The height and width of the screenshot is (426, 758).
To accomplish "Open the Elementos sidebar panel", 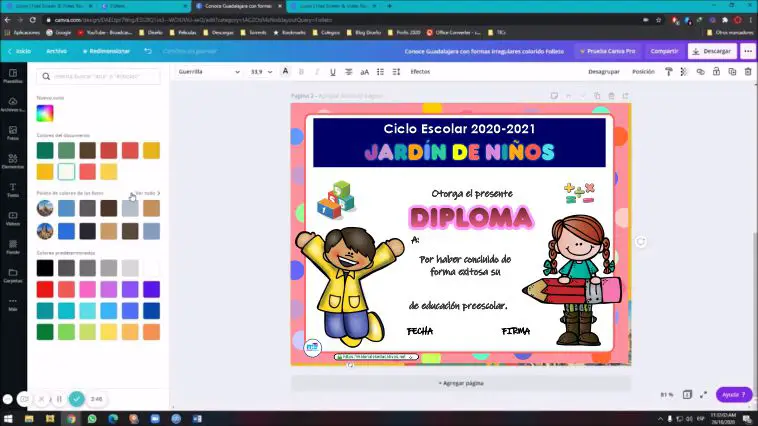I will pyautogui.click(x=12, y=160).
